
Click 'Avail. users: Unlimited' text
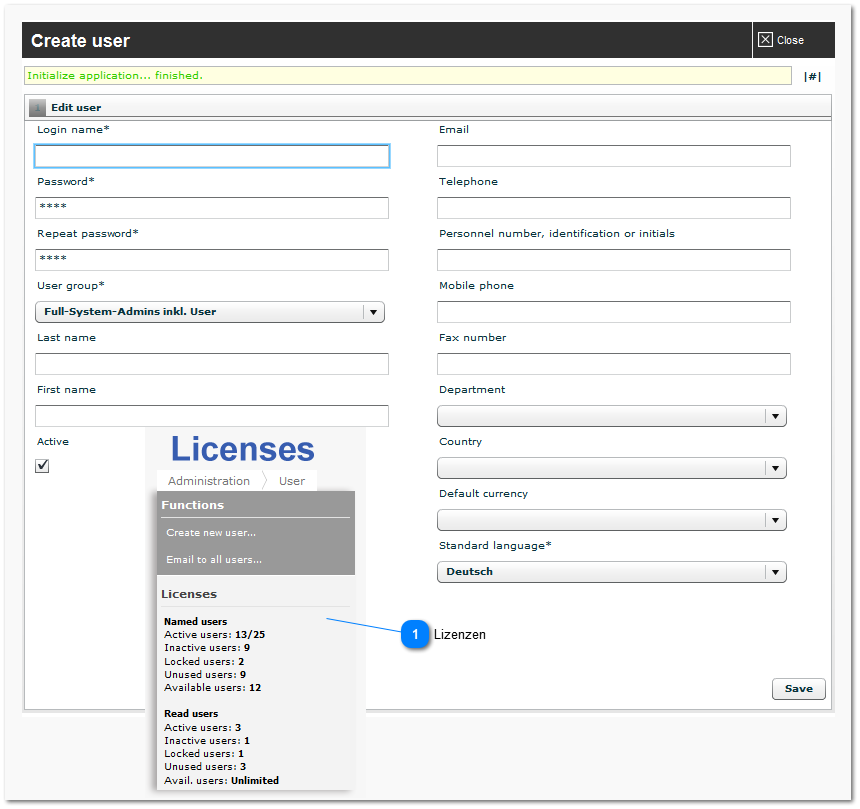coord(222,780)
